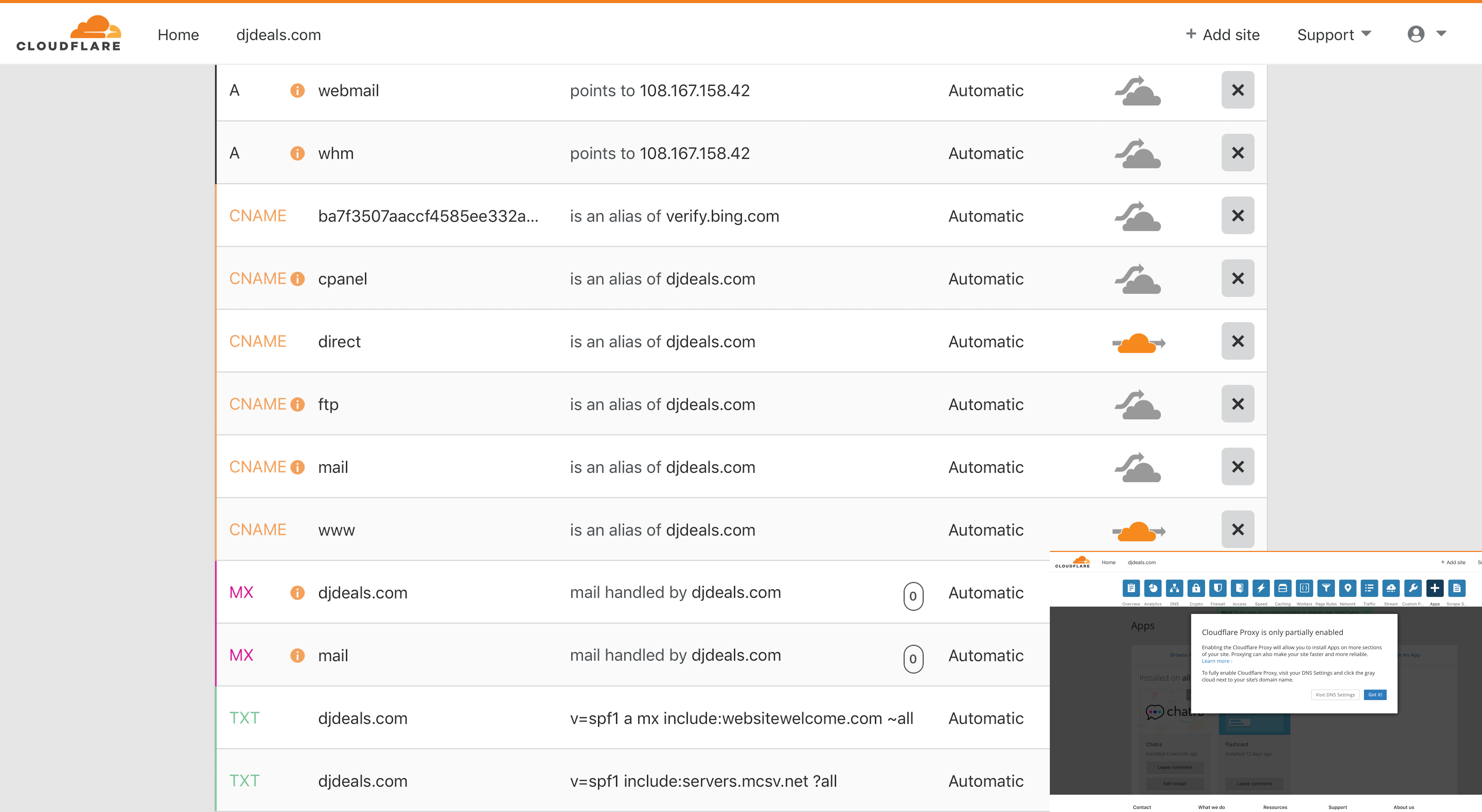
Task: Open Caching icon in inset page
Action: (1283, 588)
